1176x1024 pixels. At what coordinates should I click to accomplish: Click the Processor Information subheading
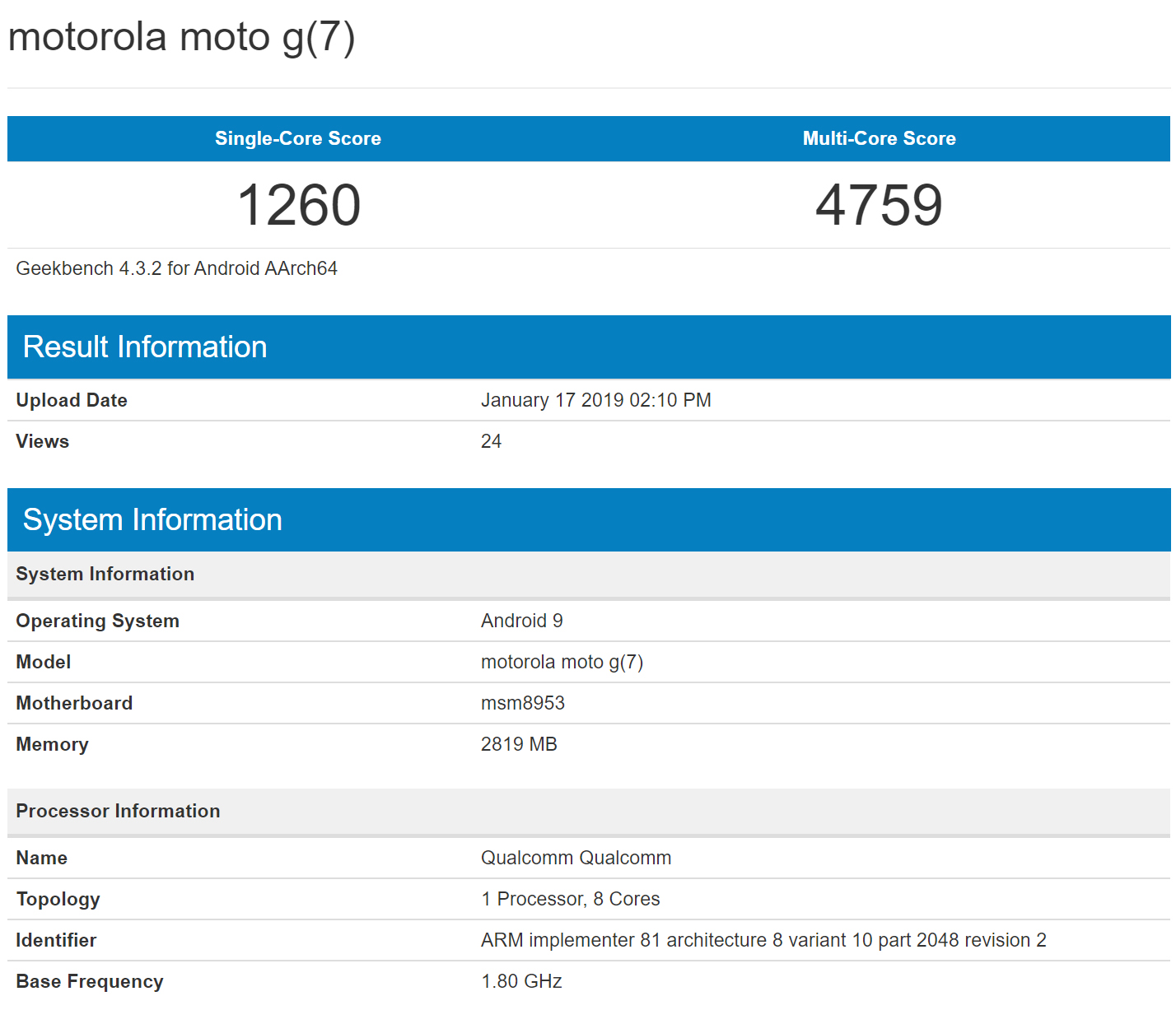(x=118, y=811)
